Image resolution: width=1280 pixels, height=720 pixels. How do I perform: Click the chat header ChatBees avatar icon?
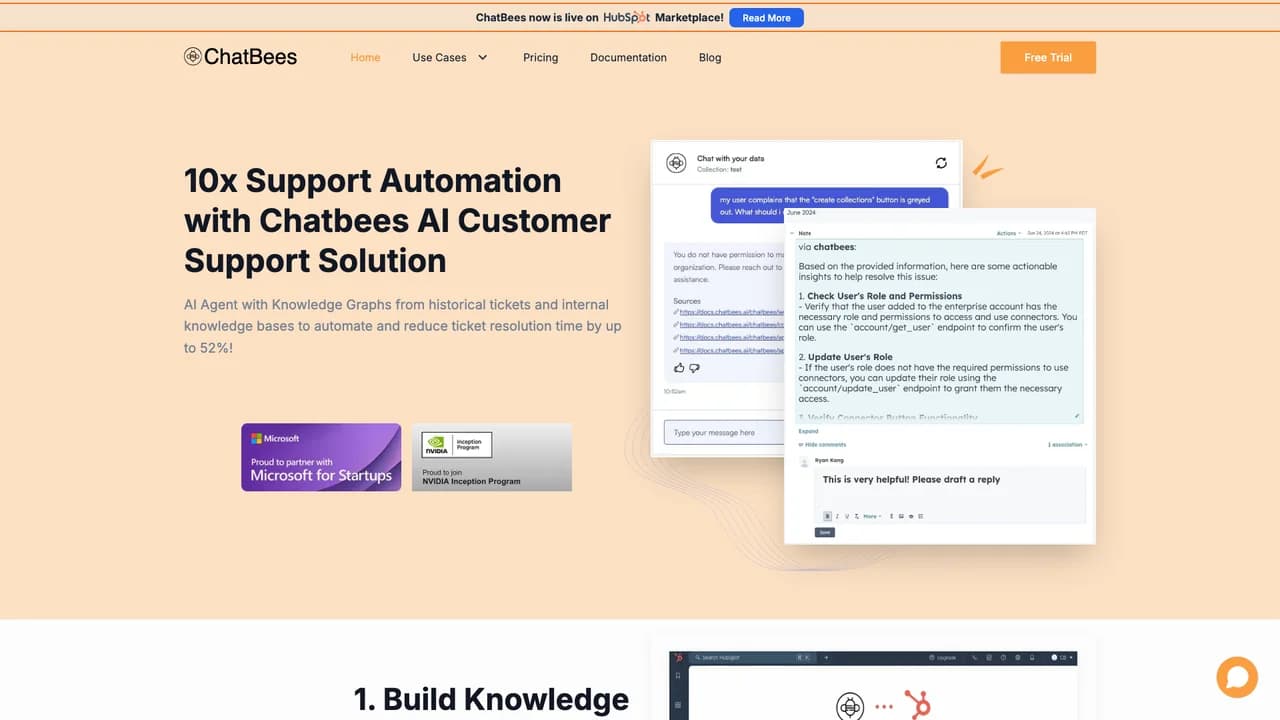click(677, 163)
